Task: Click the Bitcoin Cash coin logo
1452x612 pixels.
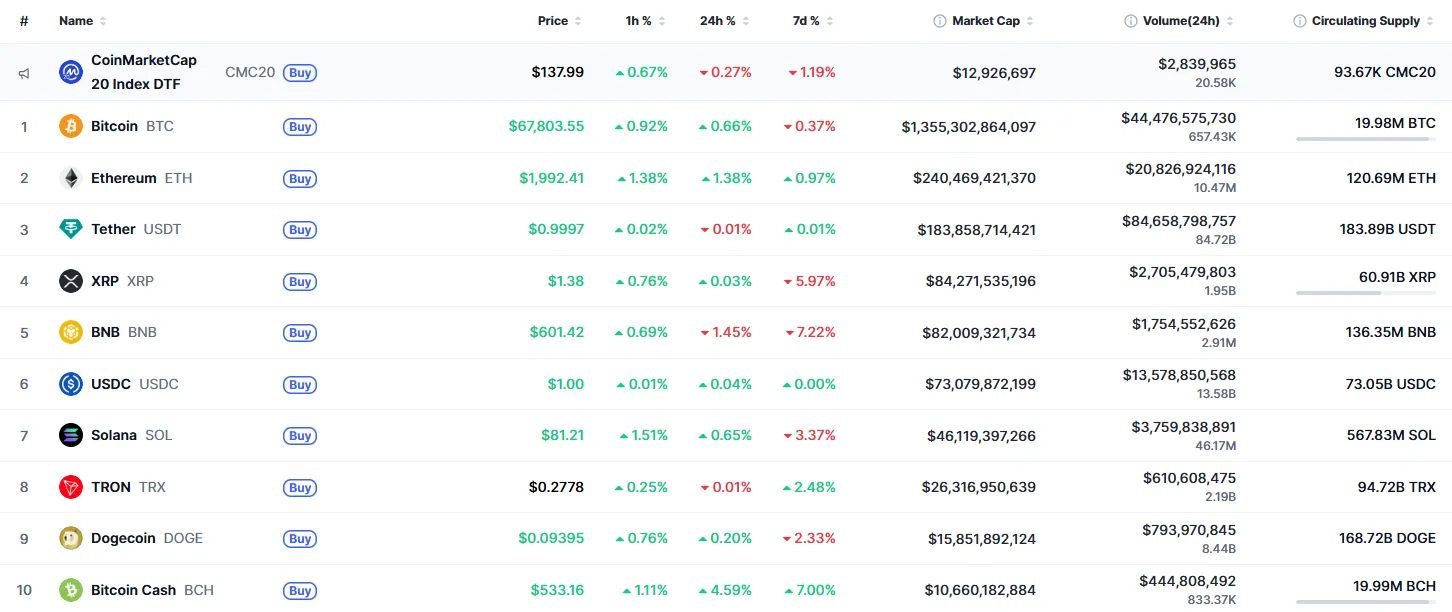Action: pos(69,590)
